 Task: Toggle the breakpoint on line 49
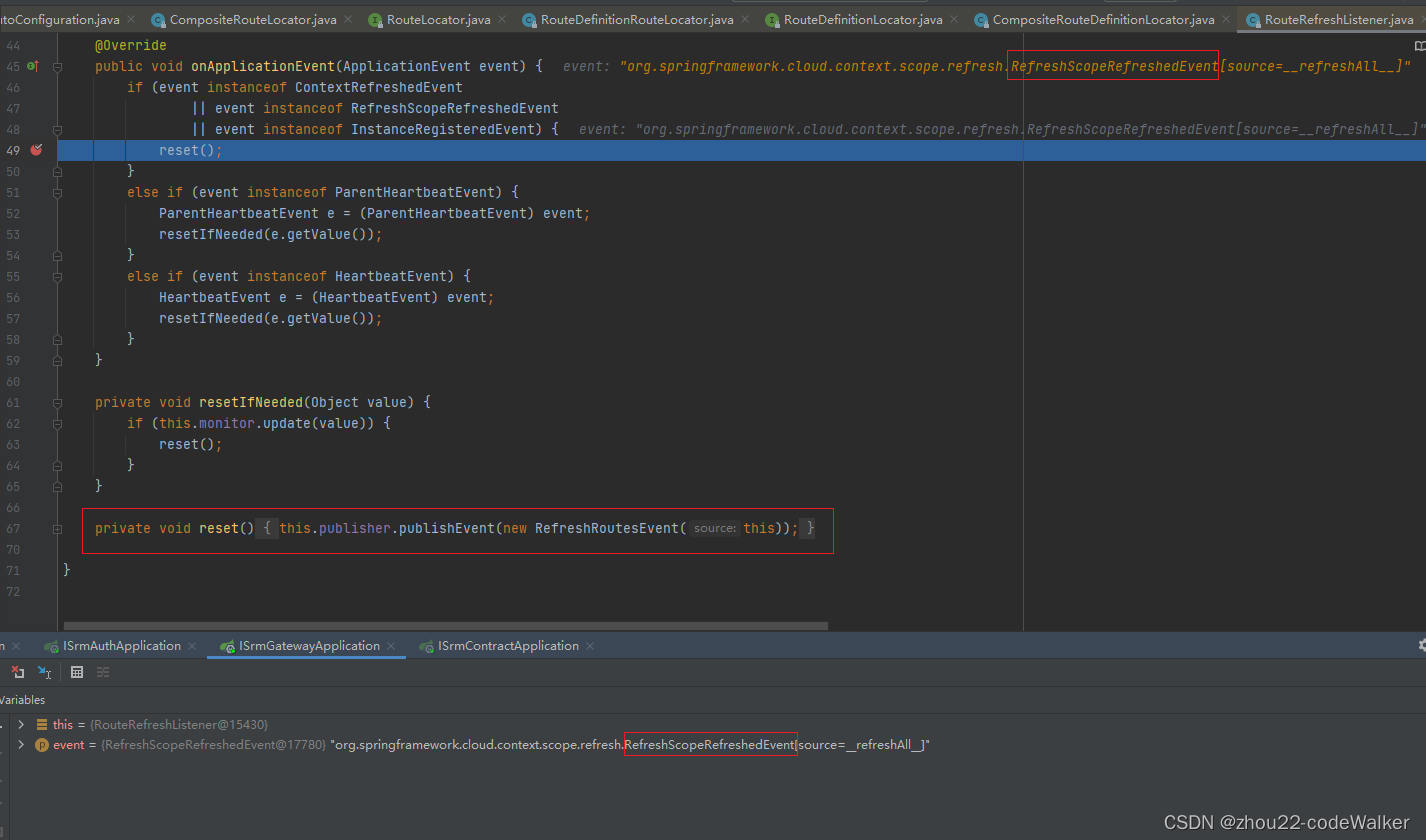(x=36, y=150)
